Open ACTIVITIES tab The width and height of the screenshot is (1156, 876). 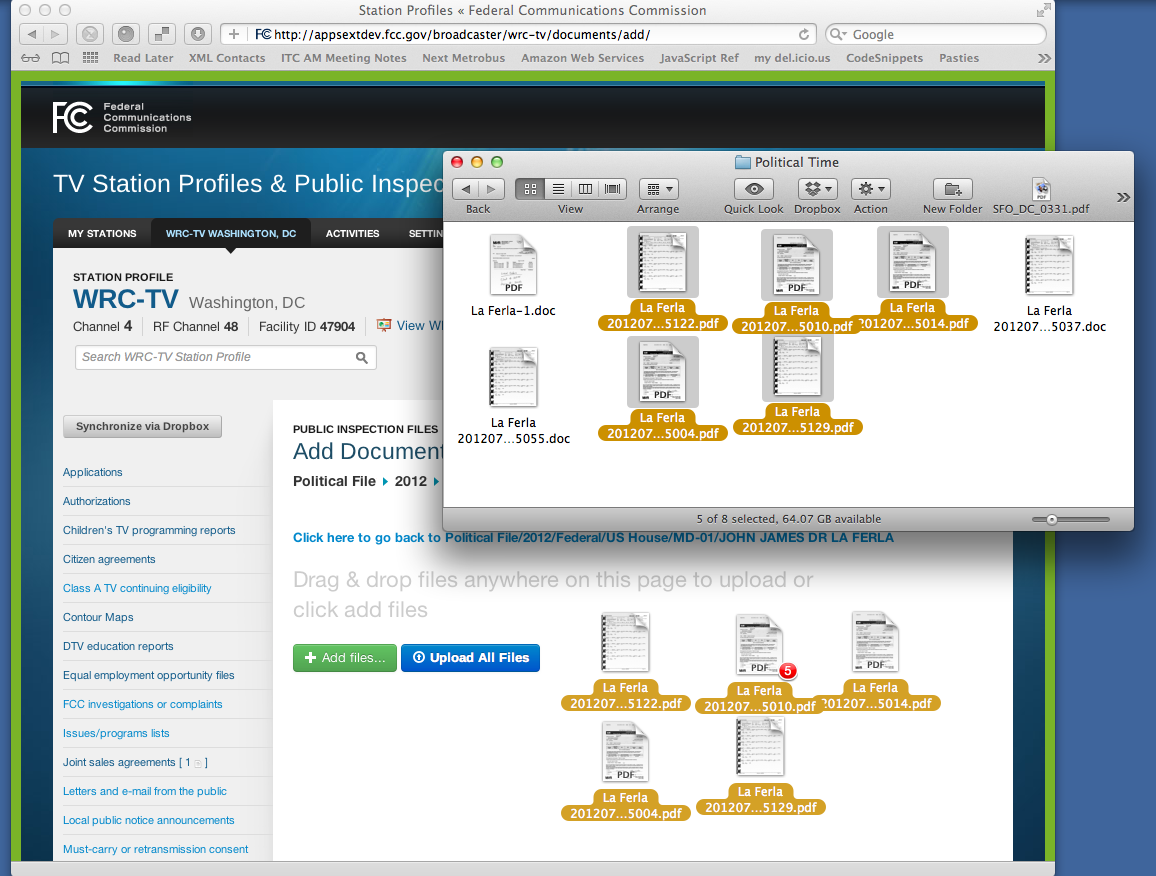352,233
